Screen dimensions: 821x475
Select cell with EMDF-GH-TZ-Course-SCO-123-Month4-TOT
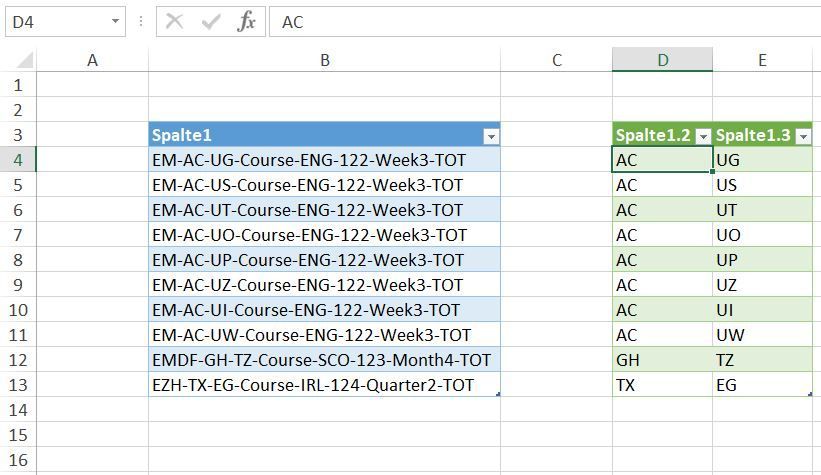(x=325, y=360)
